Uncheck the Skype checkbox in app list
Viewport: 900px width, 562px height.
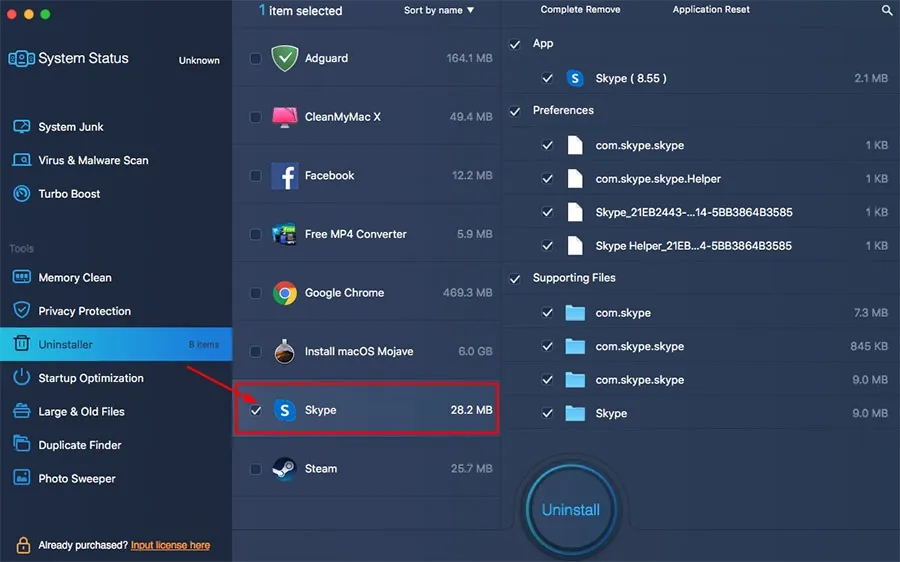tap(256, 410)
